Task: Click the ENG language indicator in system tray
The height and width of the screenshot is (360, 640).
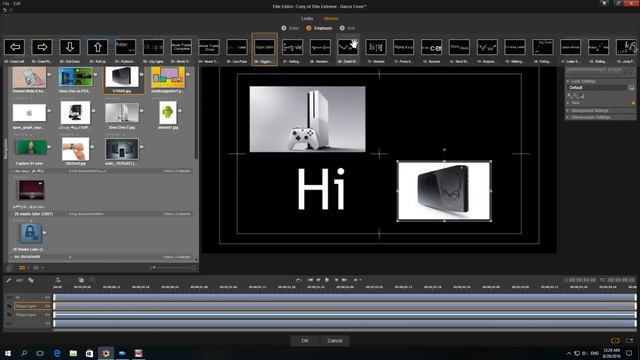Action: click(x=595, y=353)
